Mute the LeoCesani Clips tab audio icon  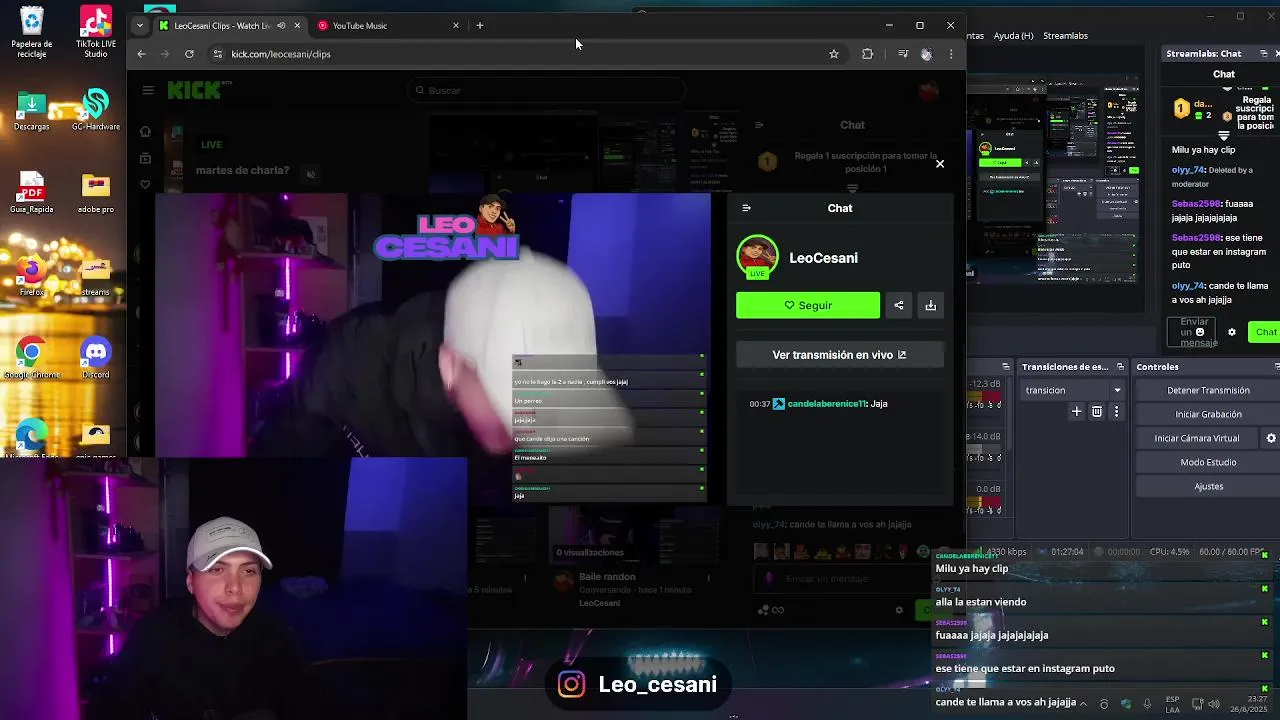(280, 25)
